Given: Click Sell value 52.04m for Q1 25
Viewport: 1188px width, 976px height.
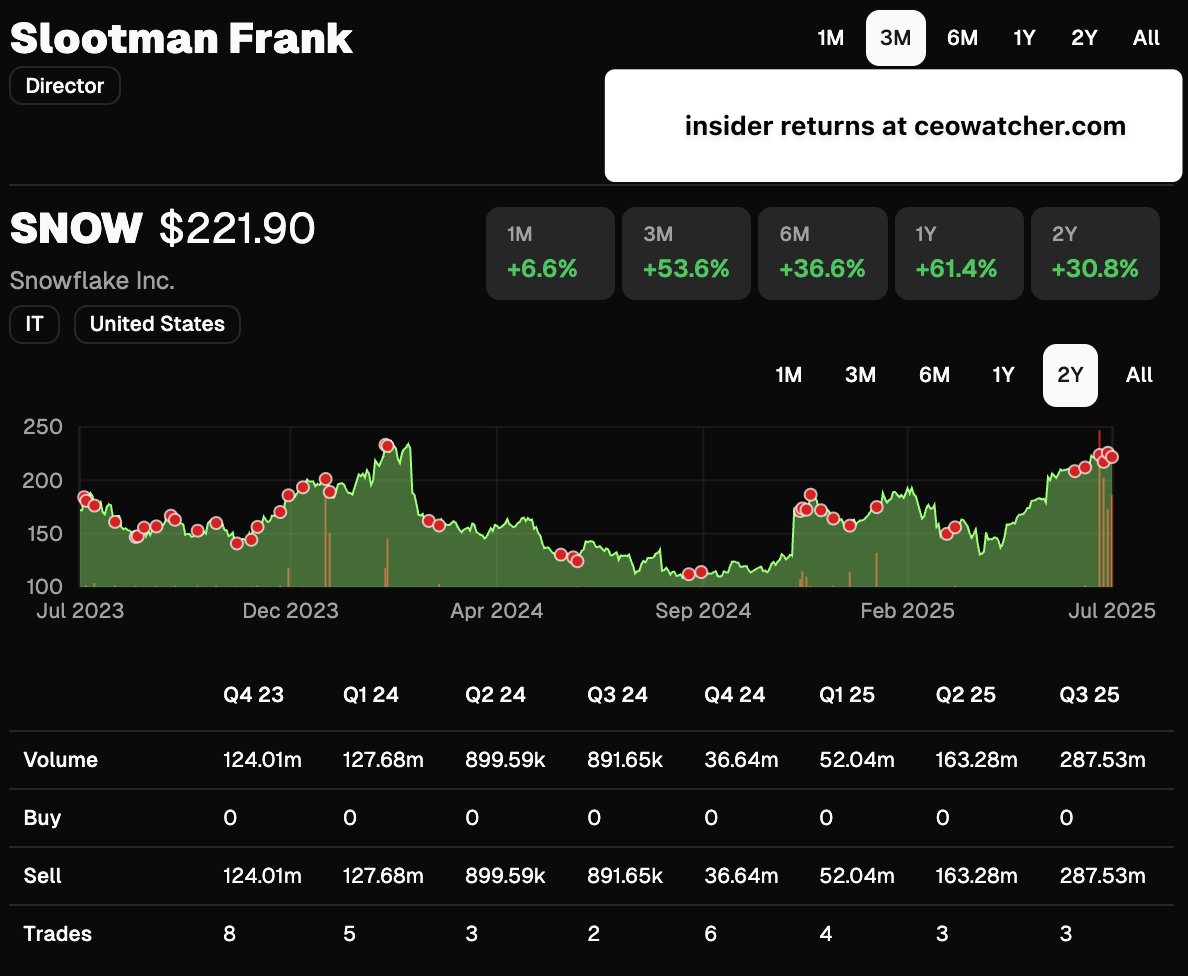Looking at the screenshot, I should (x=857, y=876).
